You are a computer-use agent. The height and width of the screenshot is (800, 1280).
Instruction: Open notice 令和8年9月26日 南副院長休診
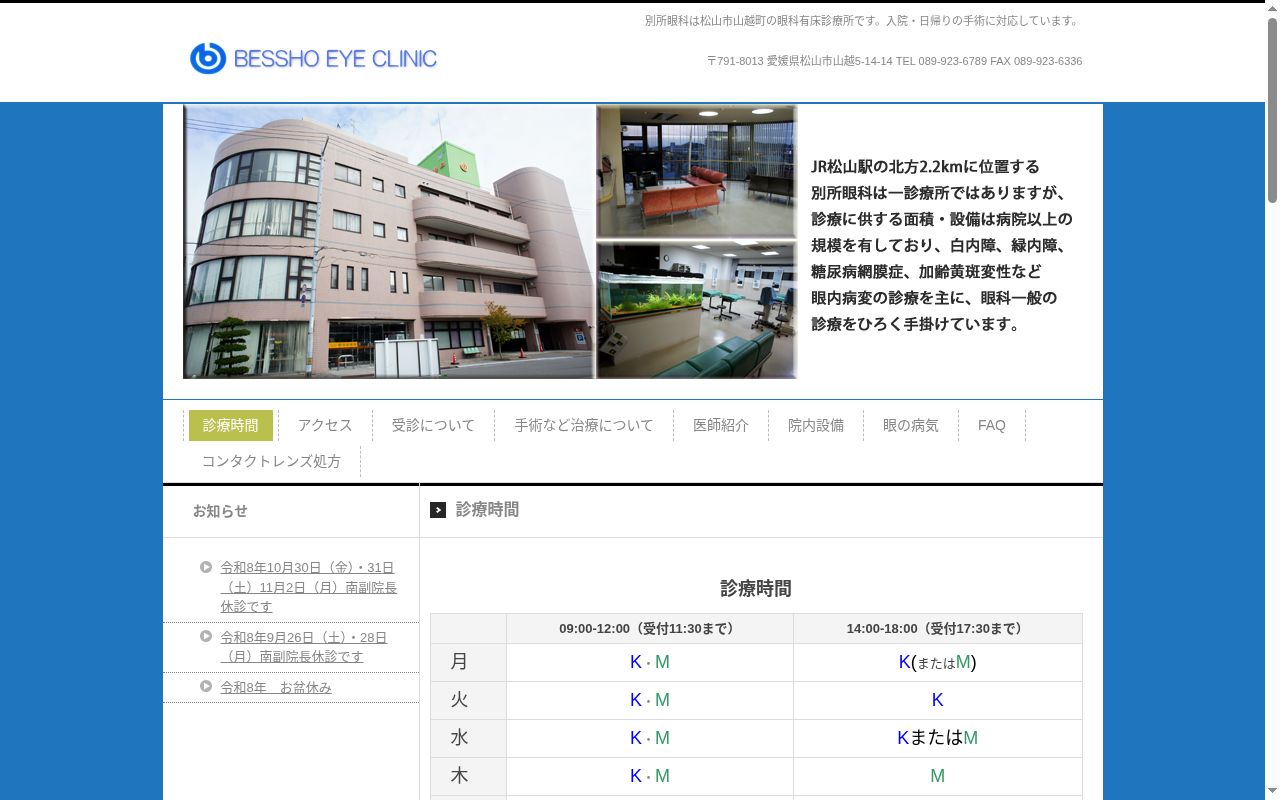[x=304, y=647]
